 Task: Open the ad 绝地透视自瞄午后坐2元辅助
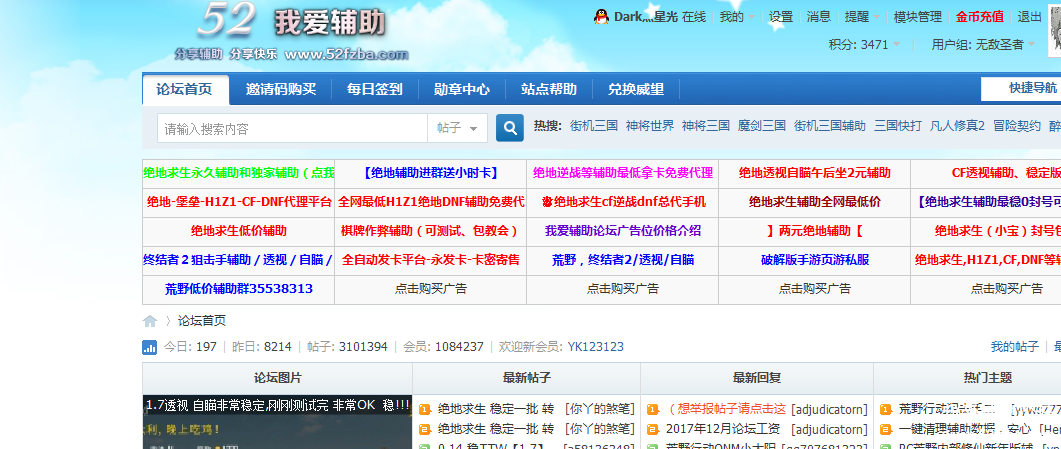(x=815, y=173)
